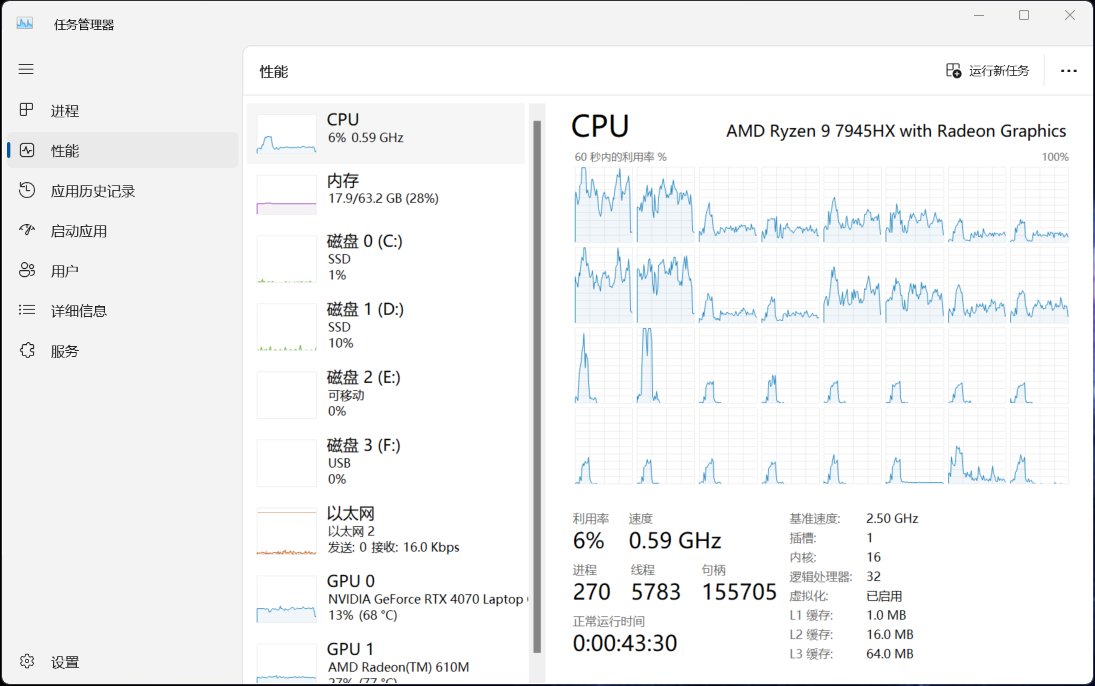The width and height of the screenshot is (1095, 686).
Task: Click thread count 5783
Action: click(655, 592)
